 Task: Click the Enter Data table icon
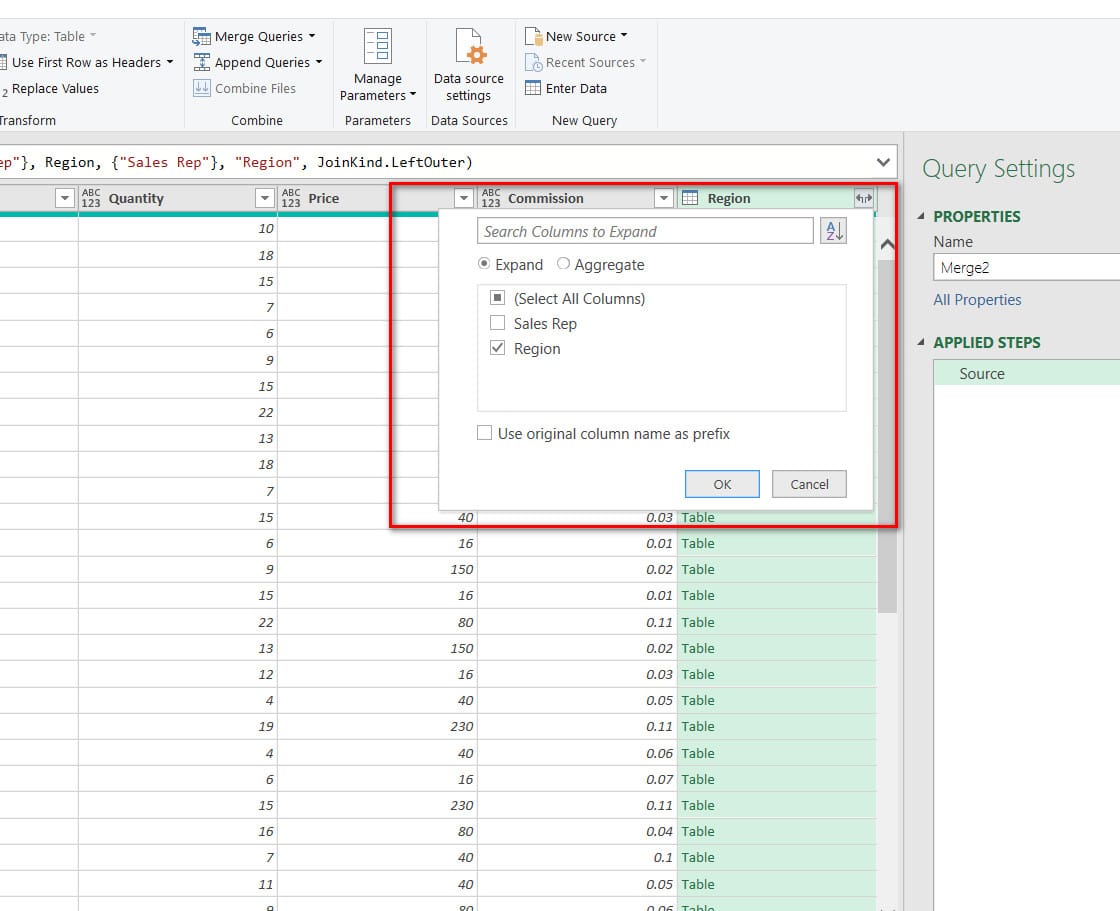pyautogui.click(x=533, y=88)
